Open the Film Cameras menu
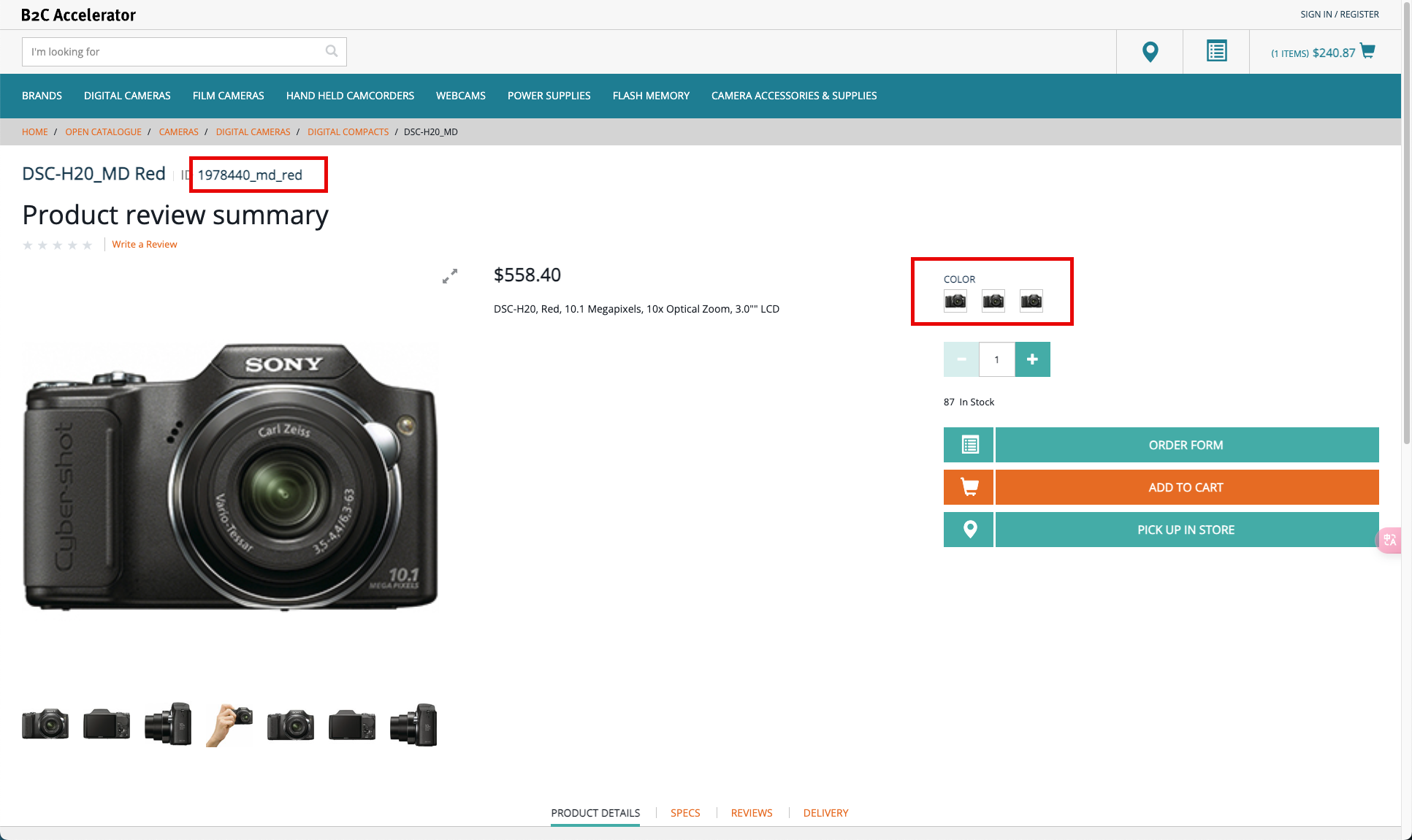The width and height of the screenshot is (1412, 840). click(228, 96)
